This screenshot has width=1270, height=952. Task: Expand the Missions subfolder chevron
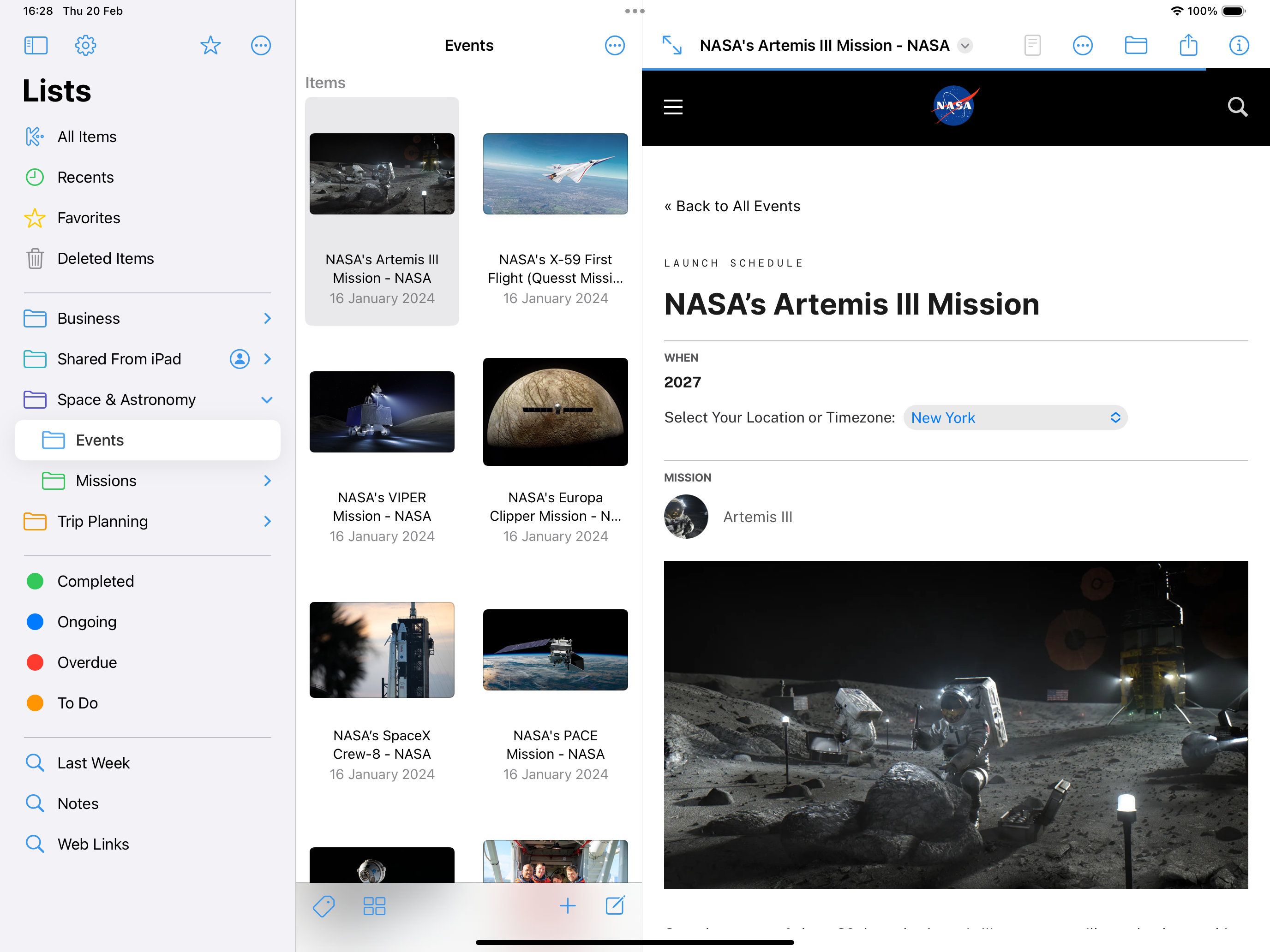pos(267,481)
